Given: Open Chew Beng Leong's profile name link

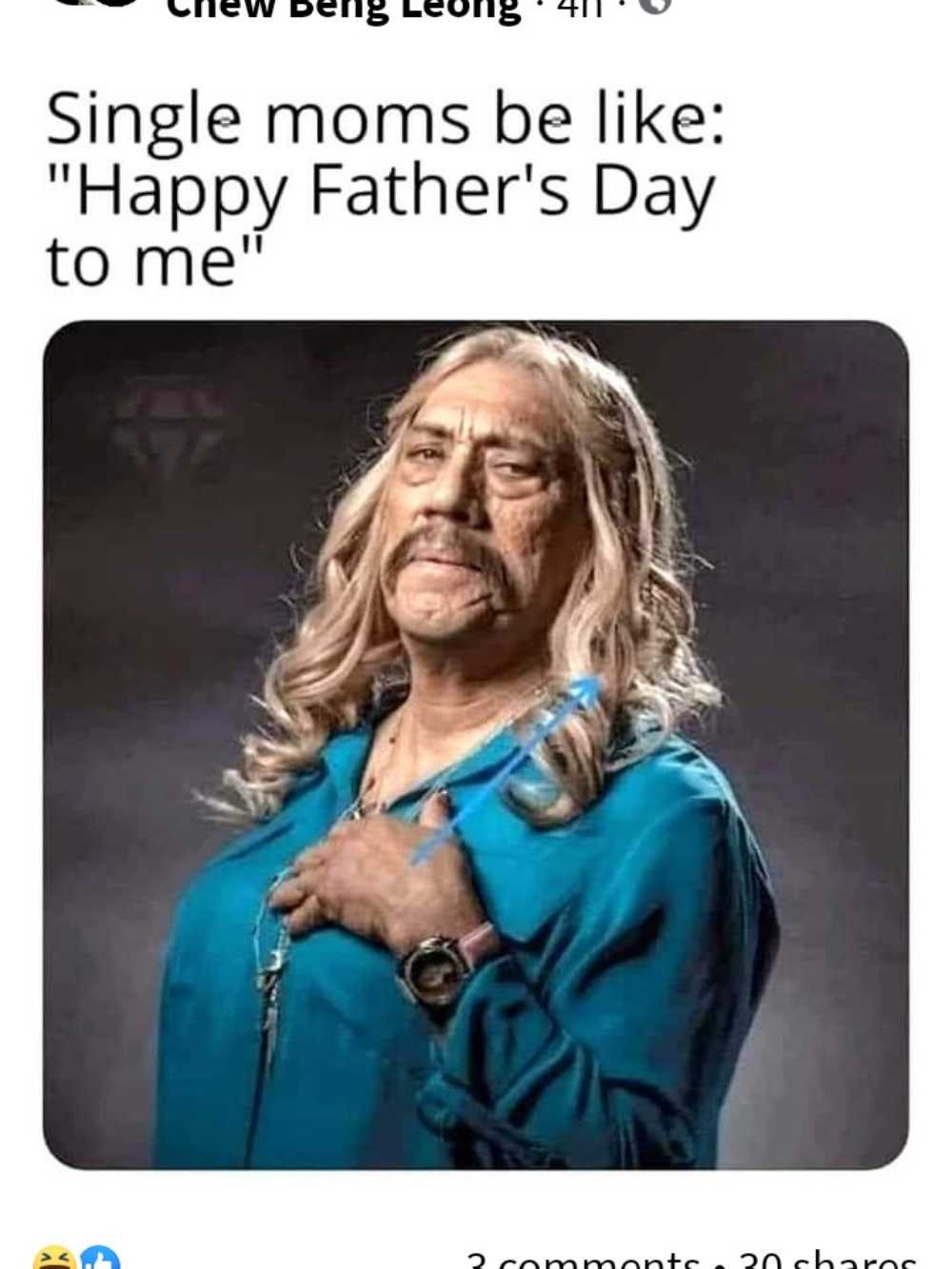Looking at the screenshot, I should click(345, 8).
